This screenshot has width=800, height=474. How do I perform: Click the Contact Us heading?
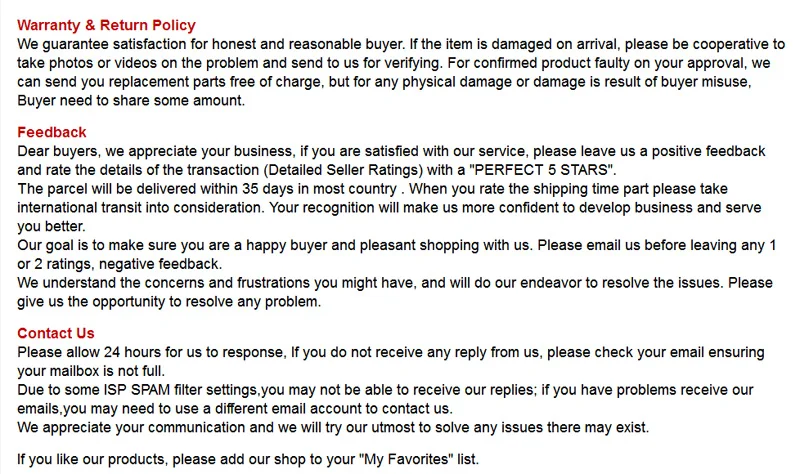click(x=56, y=333)
